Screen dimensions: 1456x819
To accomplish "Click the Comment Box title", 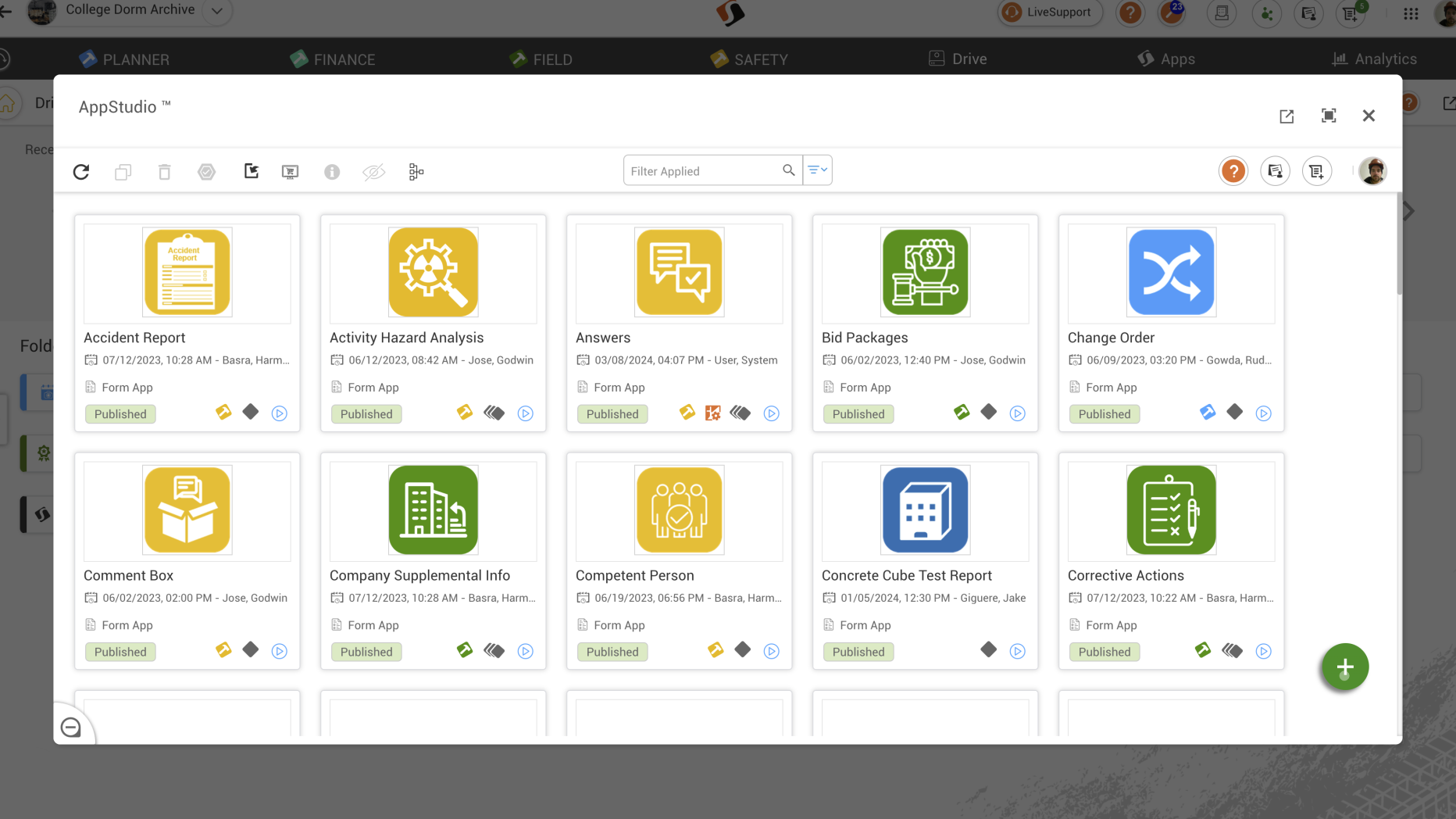I will [x=128, y=575].
